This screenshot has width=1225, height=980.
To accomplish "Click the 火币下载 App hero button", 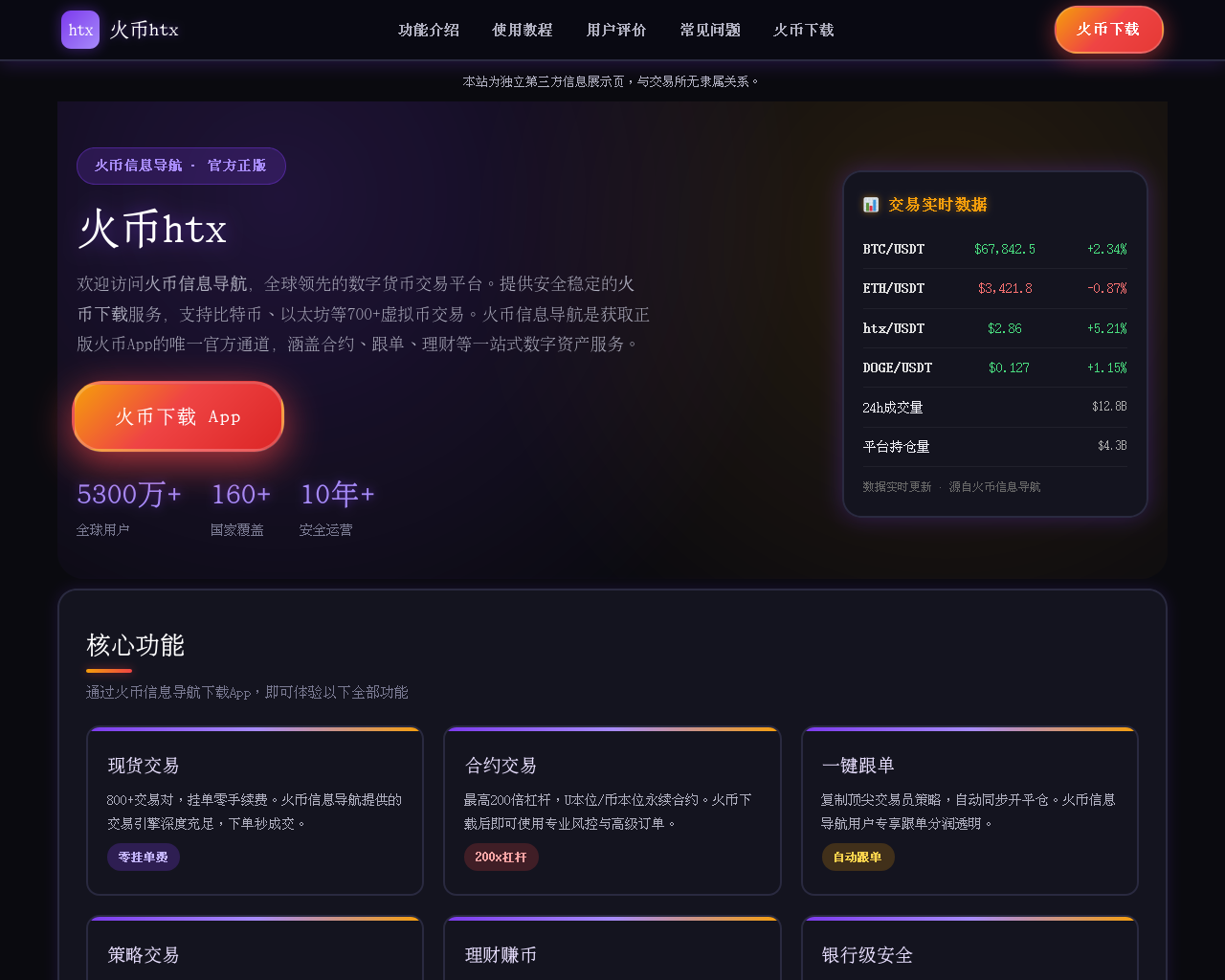I will coord(178,416).
